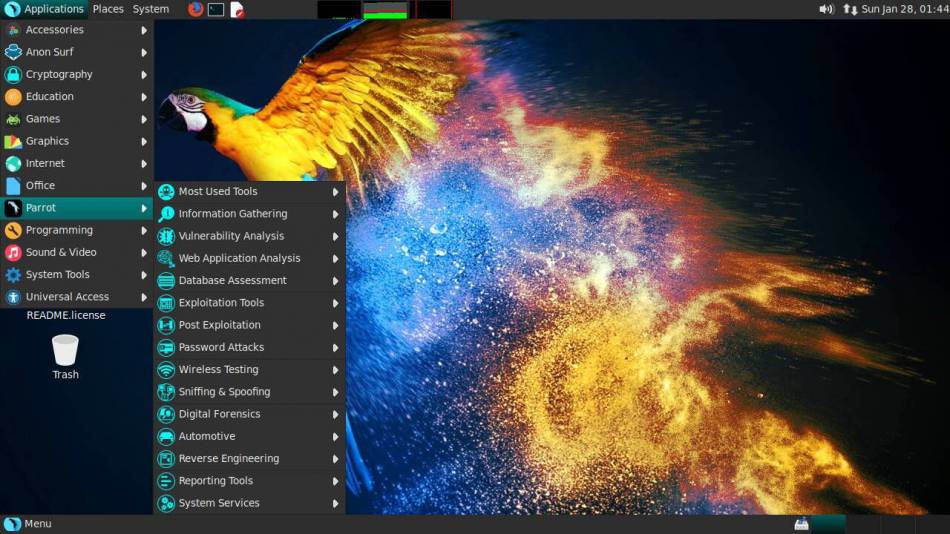950x534 pixels.
Task: Open README.license on the desktop
Action: pos(65,316)
